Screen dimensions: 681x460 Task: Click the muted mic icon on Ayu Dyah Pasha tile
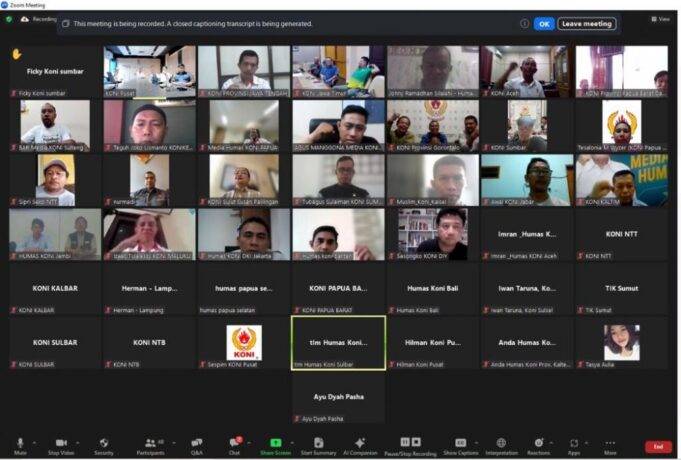click(297, 419)
